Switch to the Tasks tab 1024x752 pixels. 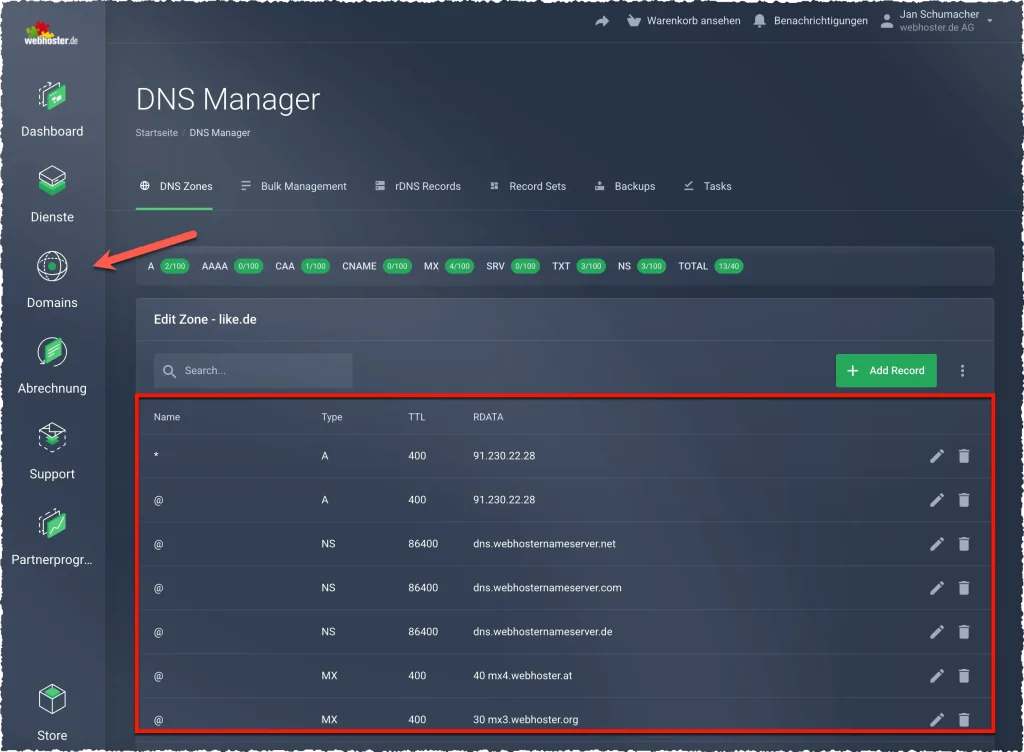click(x=707, y=187)
